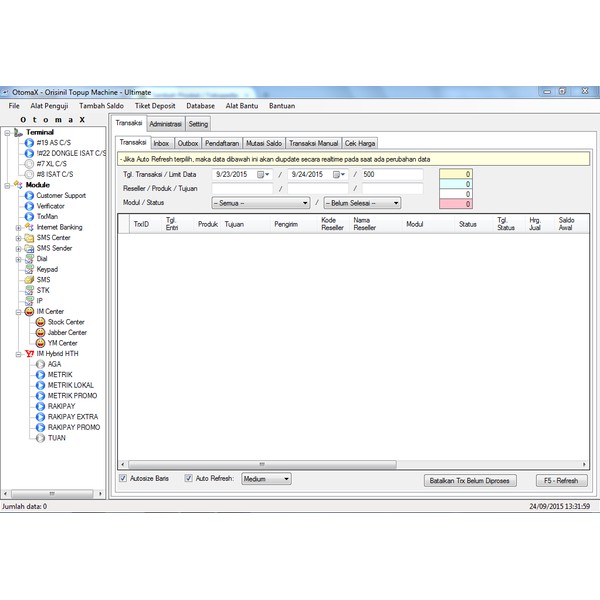Collapse the Module tree node
This screenshot has width=600, height=600.
tap(7, 186)
